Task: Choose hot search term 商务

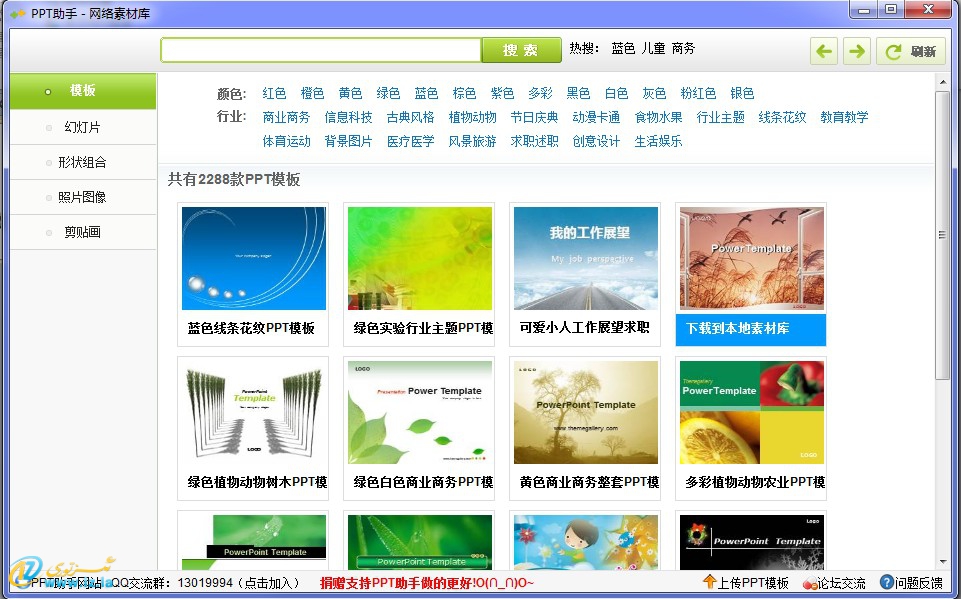Action: 683,48
